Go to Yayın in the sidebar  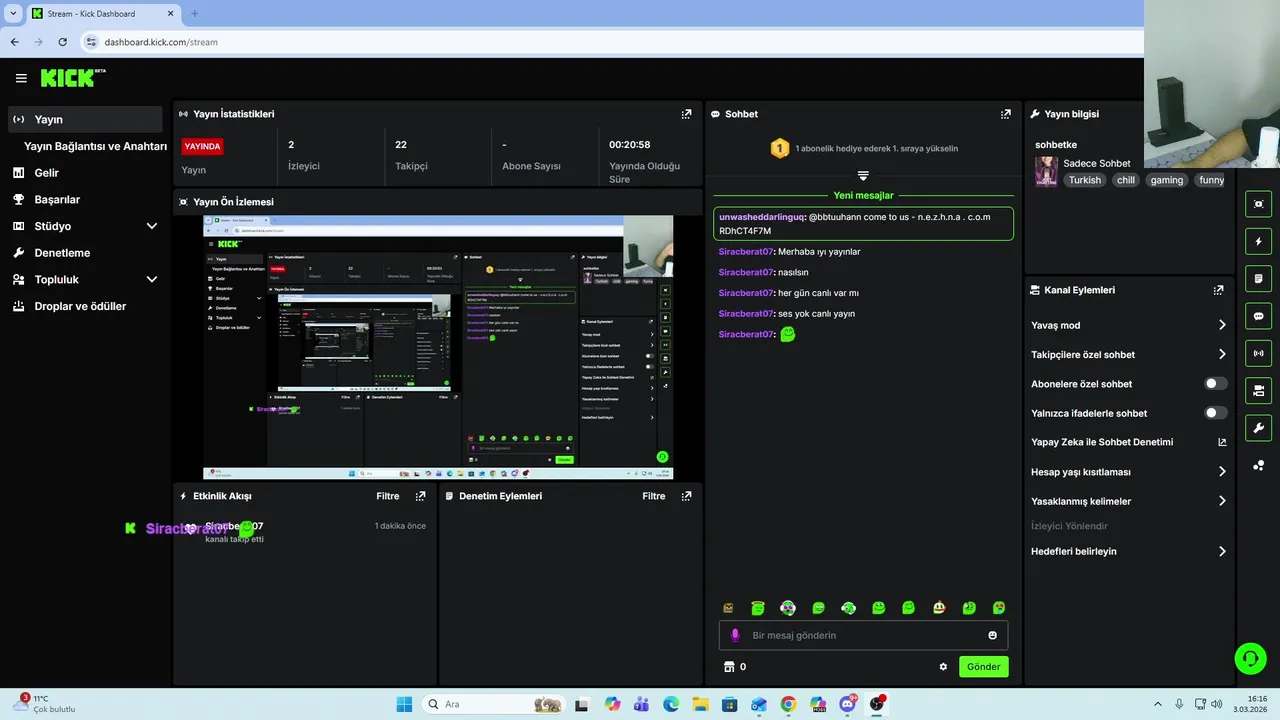click(x=85, y=119)
